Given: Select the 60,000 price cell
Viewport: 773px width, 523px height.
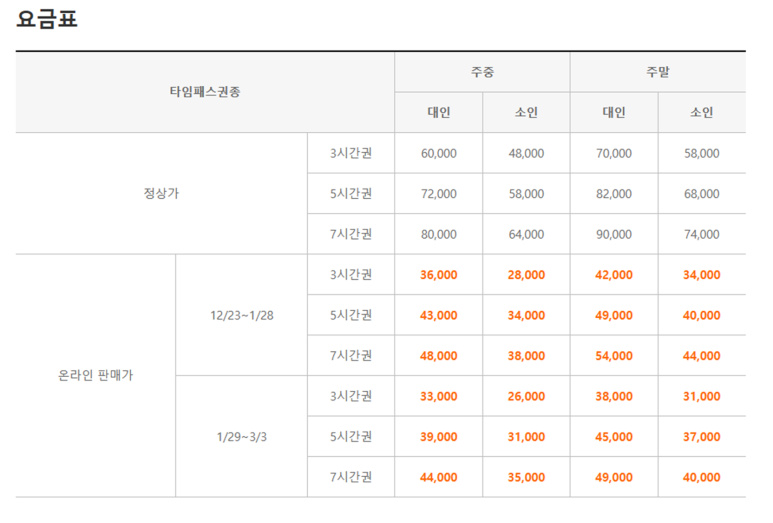Looking at the screenshot, I should coord(439,153).
